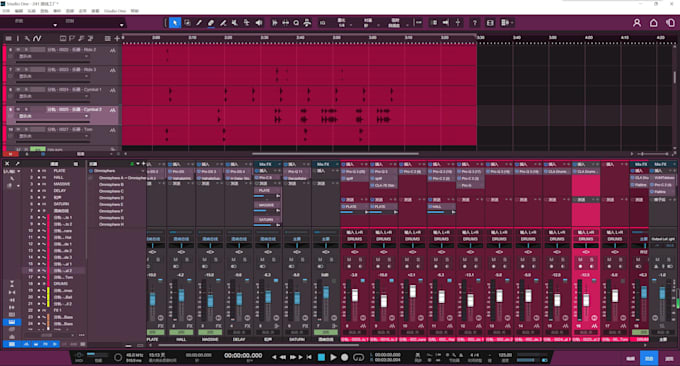This screenshot has height=366, width=680.
Task: Open the first menu in menu bar
Action: (7, 11)
